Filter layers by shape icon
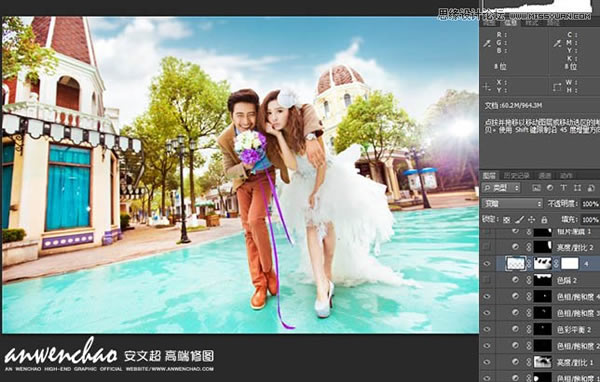This screenshot has width=600, height=382. click(x=577, y=188)
